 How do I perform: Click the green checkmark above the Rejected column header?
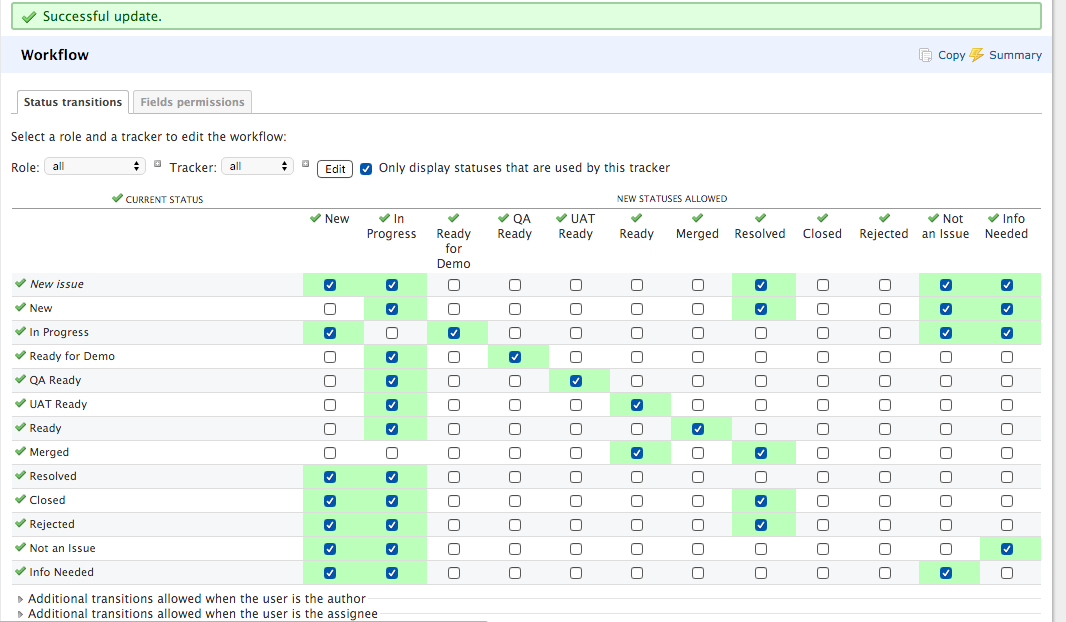click(x=884, y=218)
